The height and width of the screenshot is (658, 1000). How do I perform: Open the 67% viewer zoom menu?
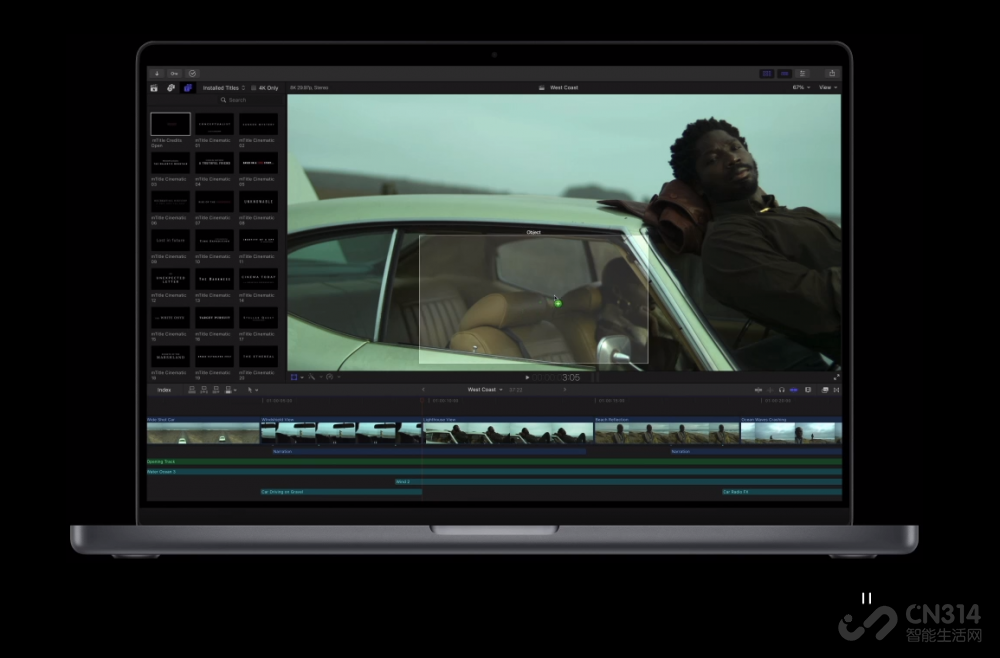(x=801, y=87)
